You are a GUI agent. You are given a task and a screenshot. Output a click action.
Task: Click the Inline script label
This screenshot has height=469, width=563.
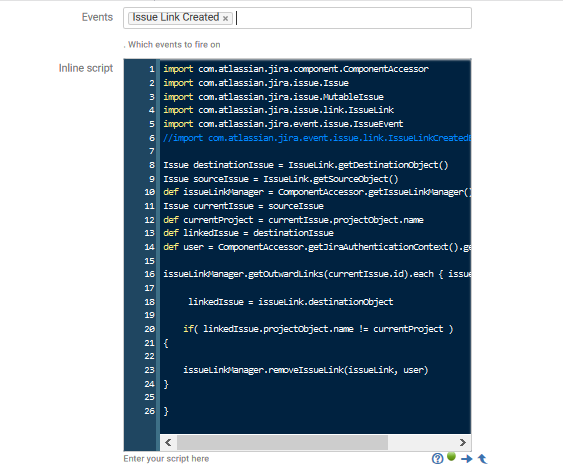[86, 68]
